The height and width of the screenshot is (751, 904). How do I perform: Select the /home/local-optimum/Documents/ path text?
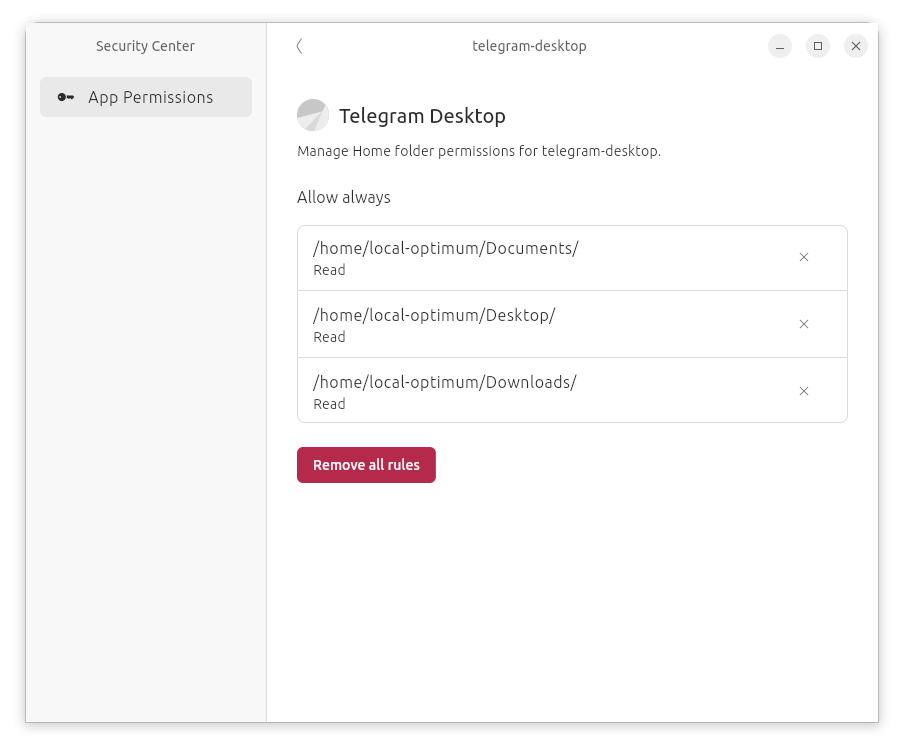[x=446, y=248]
